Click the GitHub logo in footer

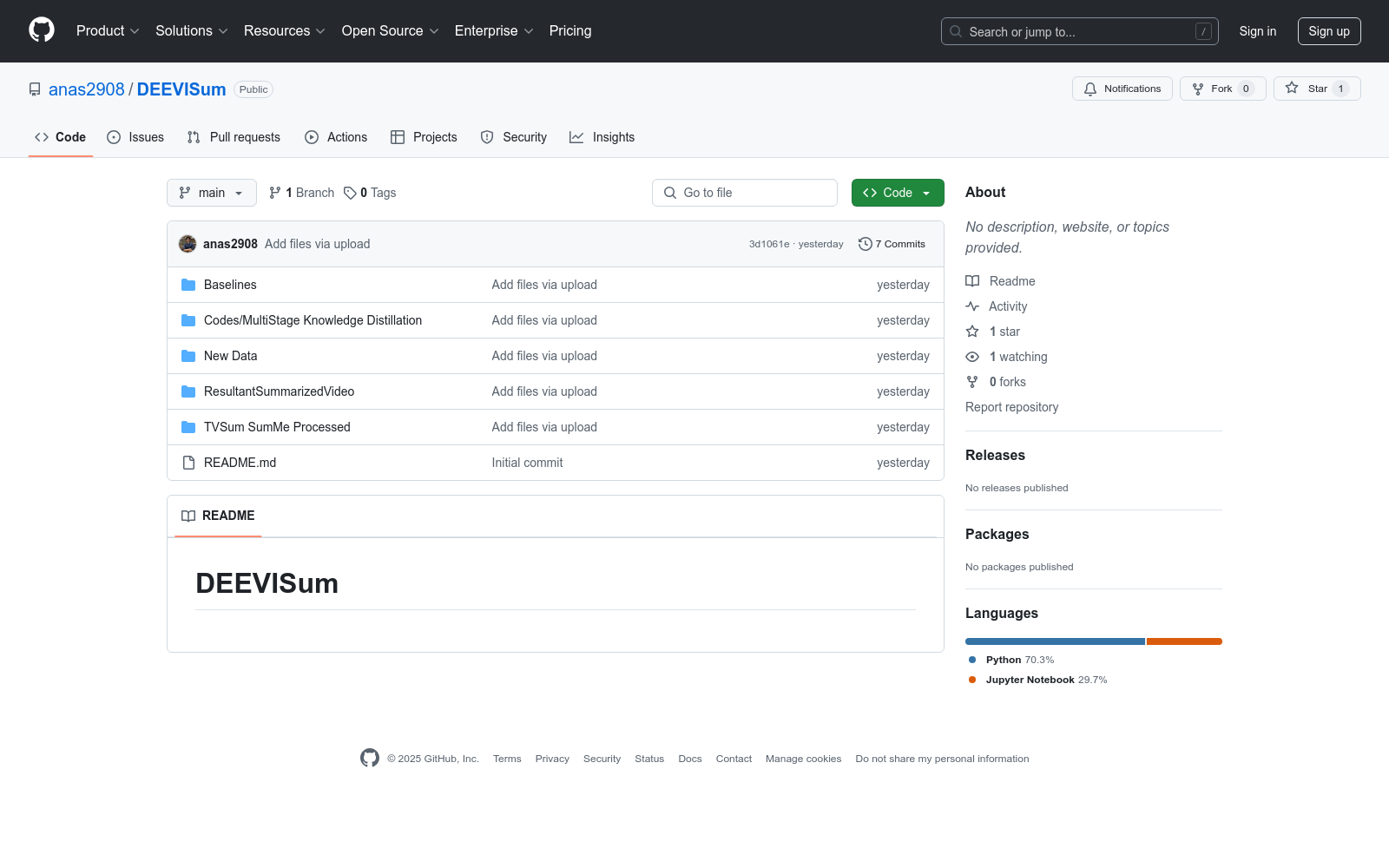(370, 758)
